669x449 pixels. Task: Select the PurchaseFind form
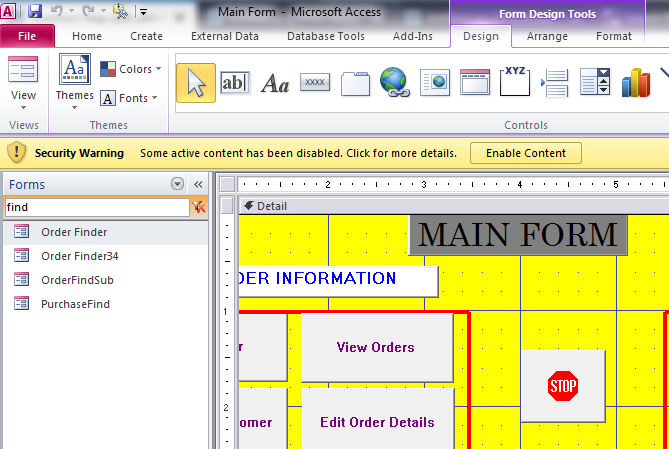(x=105, y=304)
